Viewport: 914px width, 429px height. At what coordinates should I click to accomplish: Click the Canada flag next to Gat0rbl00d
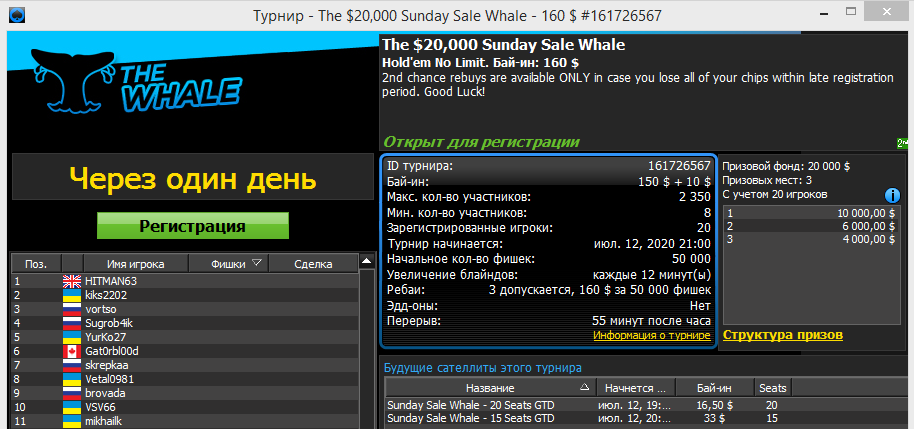(72, 352)
